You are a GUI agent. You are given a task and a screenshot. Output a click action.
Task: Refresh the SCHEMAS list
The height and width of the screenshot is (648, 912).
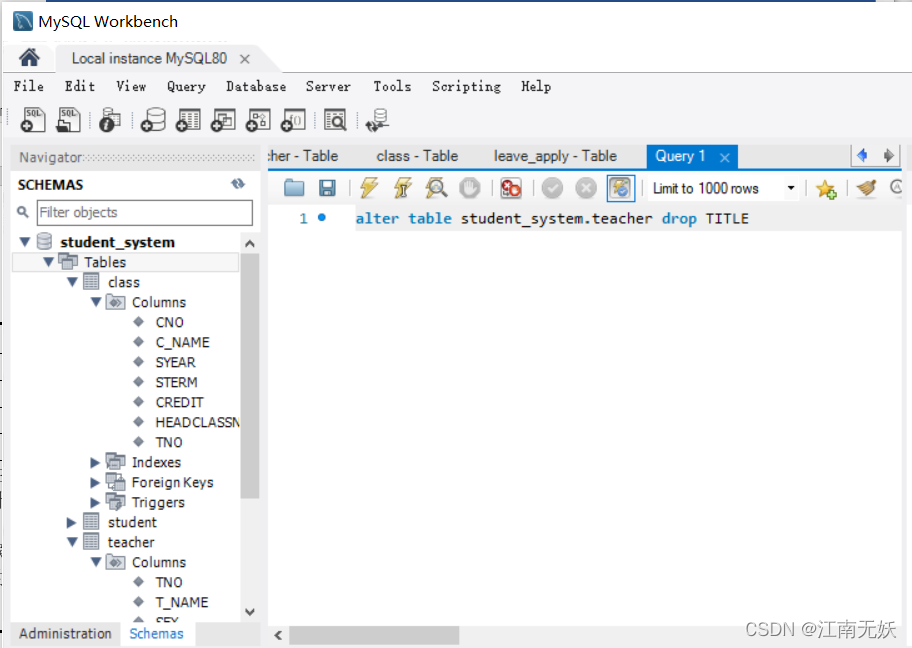[x=238, y=184]
